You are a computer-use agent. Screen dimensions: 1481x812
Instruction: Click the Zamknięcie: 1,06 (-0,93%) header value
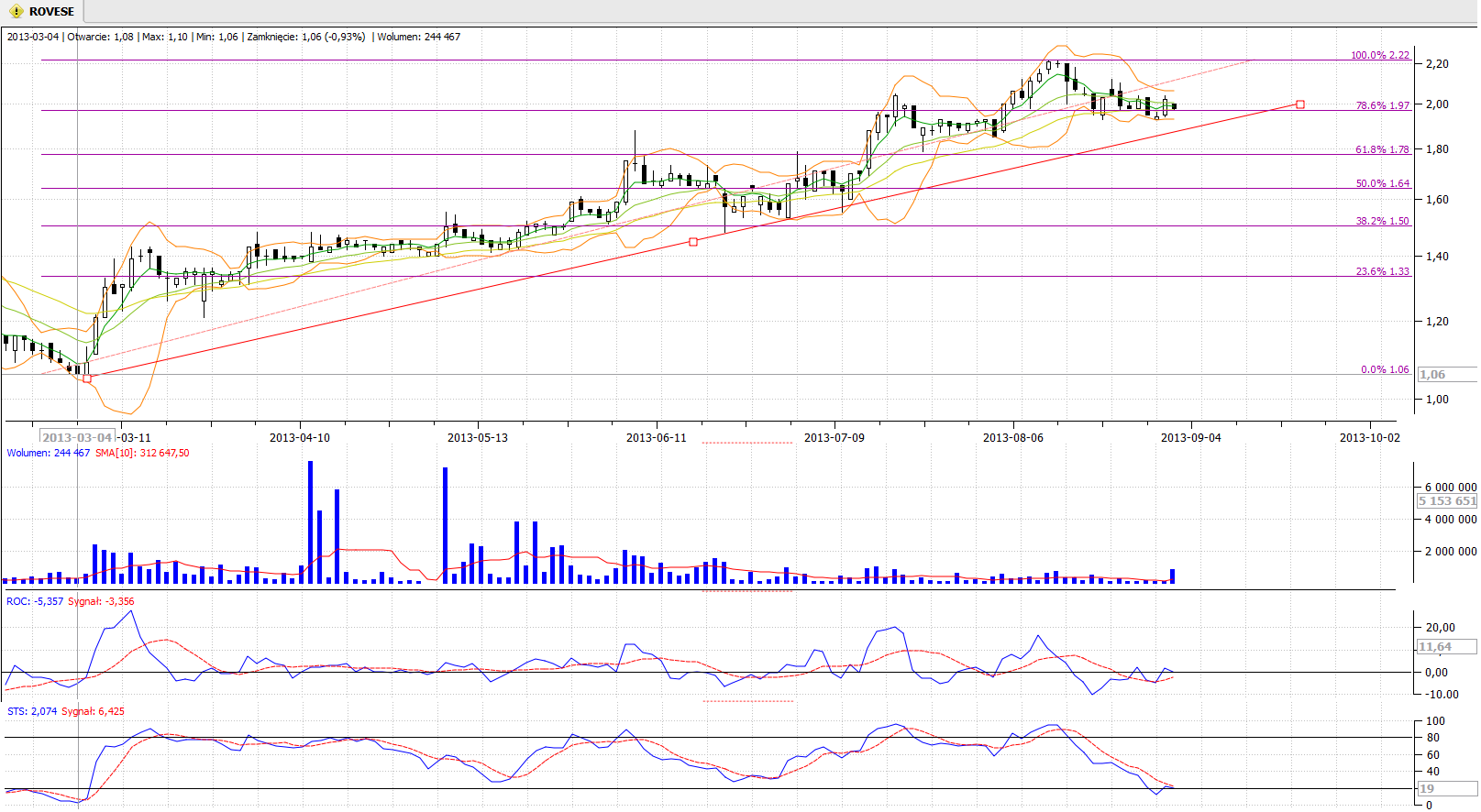(306, 37)
